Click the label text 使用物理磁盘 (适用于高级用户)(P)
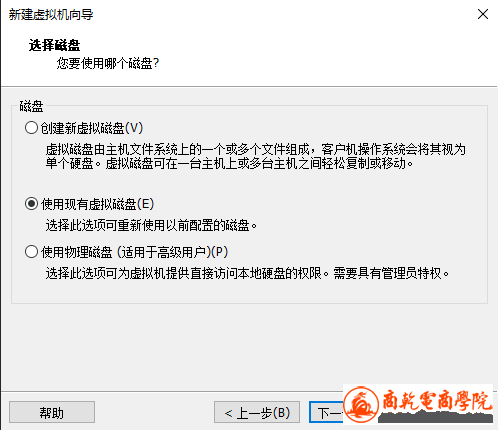498x430 pixels. pos(135,252)
